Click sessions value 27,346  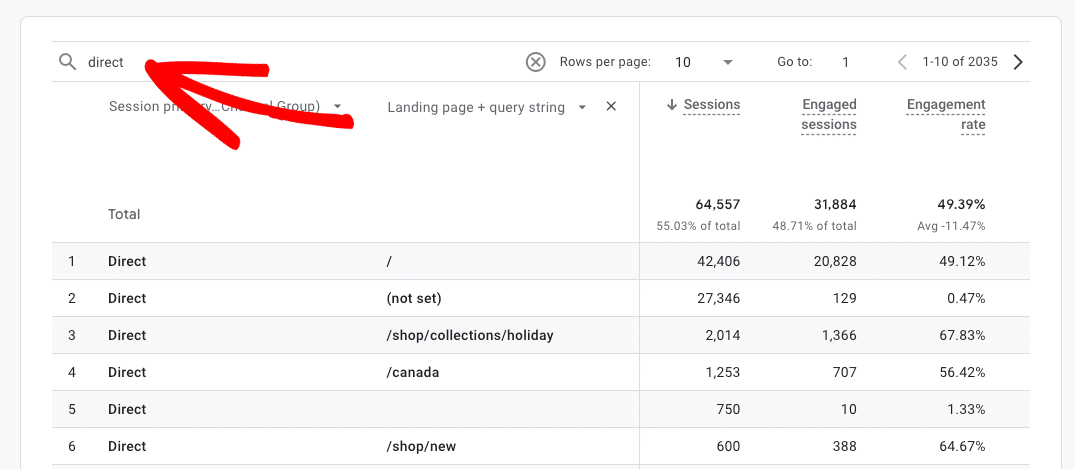716,298
